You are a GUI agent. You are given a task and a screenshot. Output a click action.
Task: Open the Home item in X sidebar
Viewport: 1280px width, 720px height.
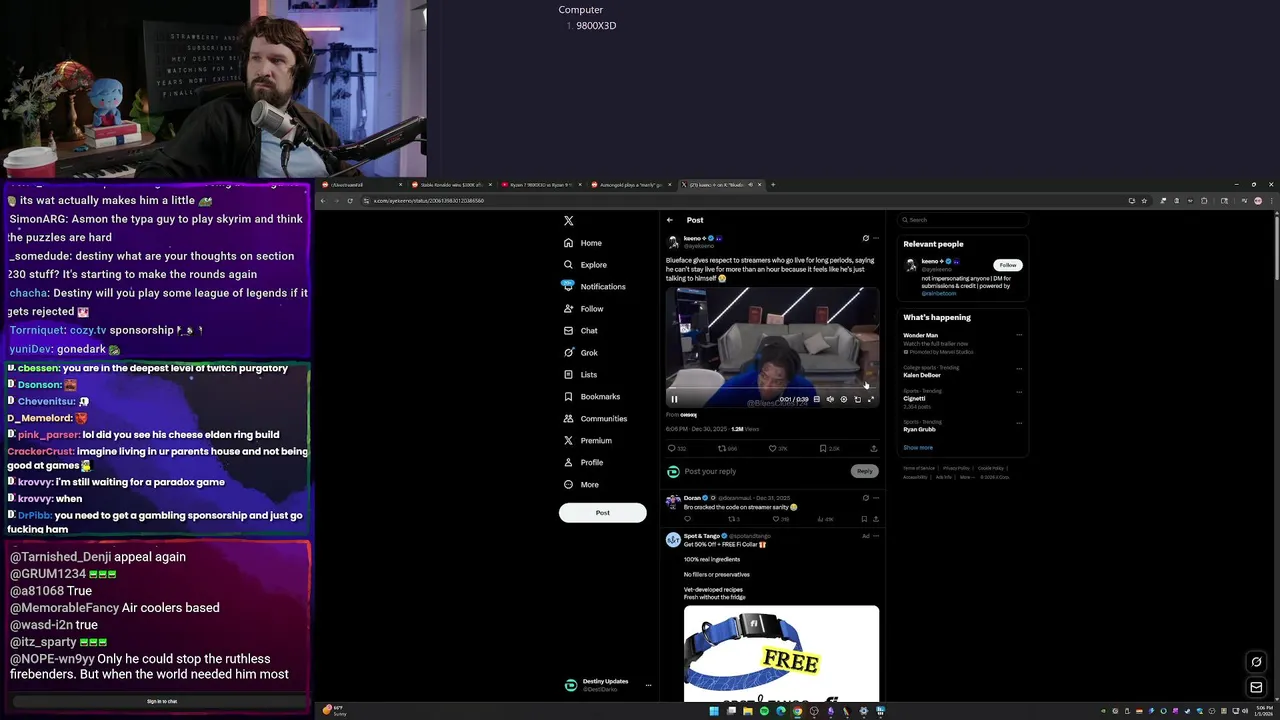583,243
